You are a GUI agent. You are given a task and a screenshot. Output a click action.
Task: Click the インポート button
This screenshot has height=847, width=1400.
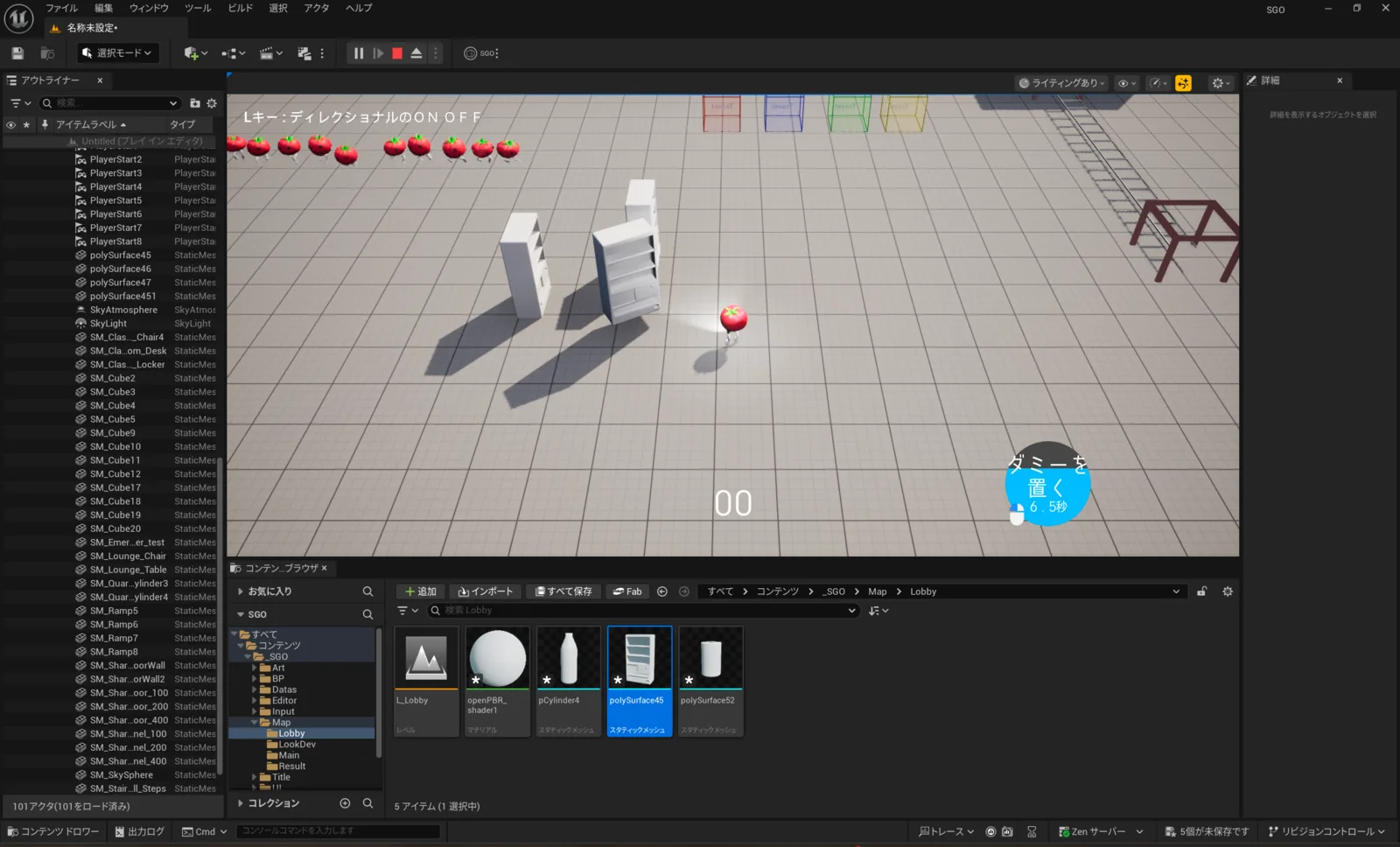coord(486,591)
